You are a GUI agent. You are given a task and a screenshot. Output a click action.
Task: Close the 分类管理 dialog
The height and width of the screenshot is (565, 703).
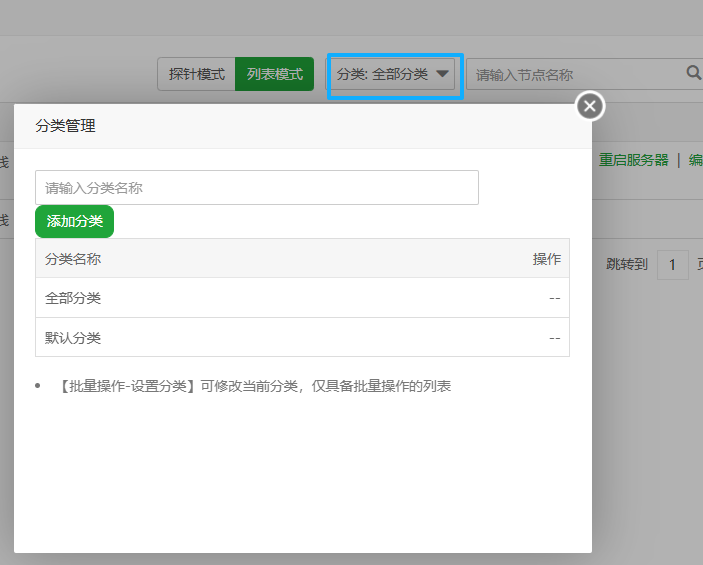[590, 105]
